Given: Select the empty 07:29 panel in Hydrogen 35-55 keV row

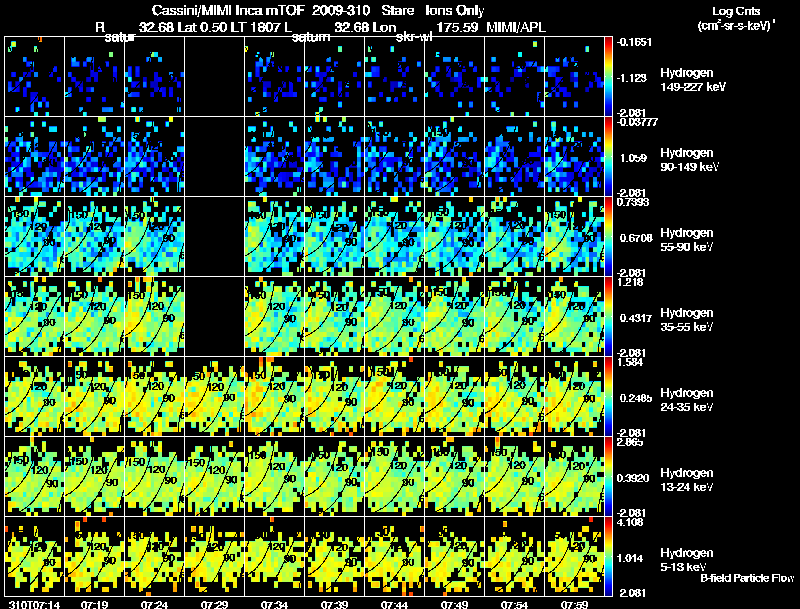Looking at the screenshot, I should tap(214, 317).
